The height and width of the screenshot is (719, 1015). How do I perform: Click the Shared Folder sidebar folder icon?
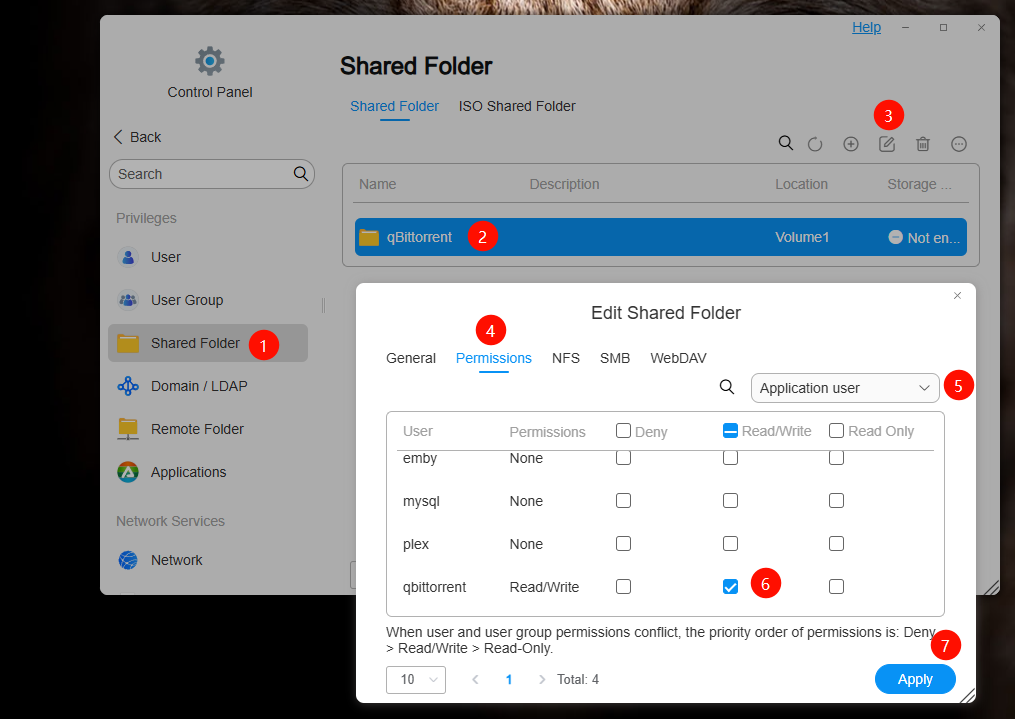(128, 343)
